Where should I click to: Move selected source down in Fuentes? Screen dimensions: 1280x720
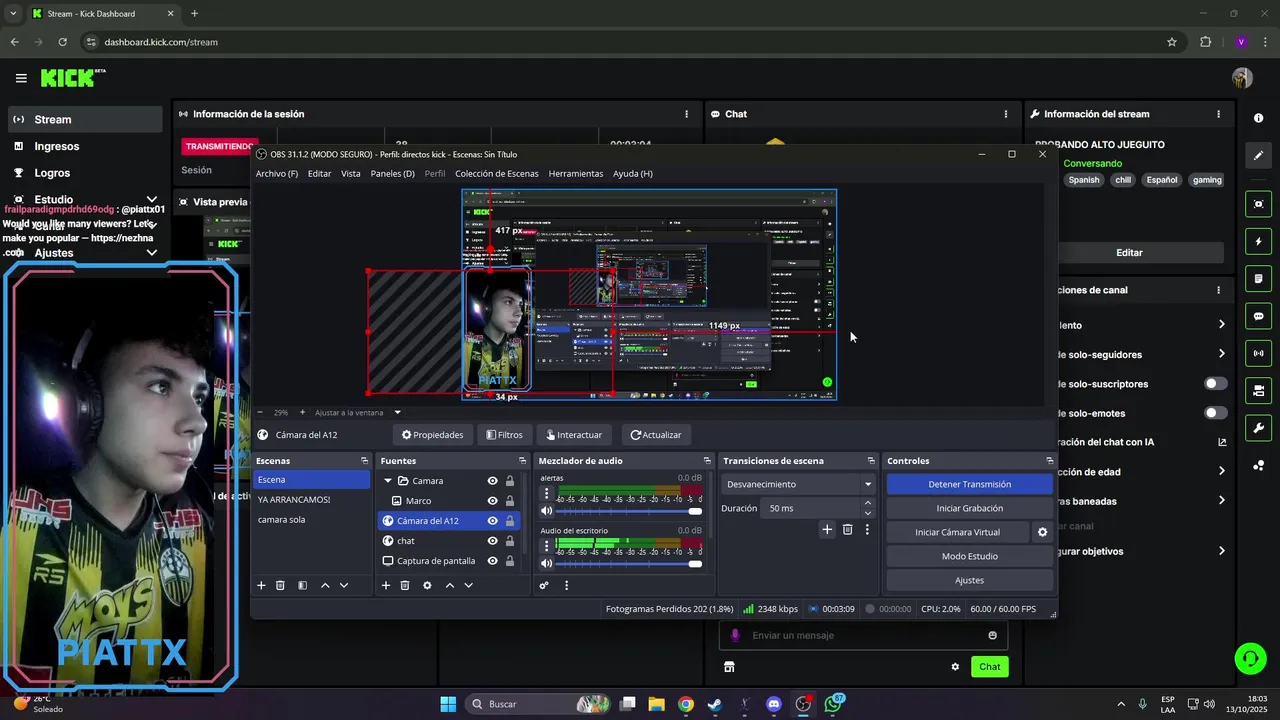[468, 585]
